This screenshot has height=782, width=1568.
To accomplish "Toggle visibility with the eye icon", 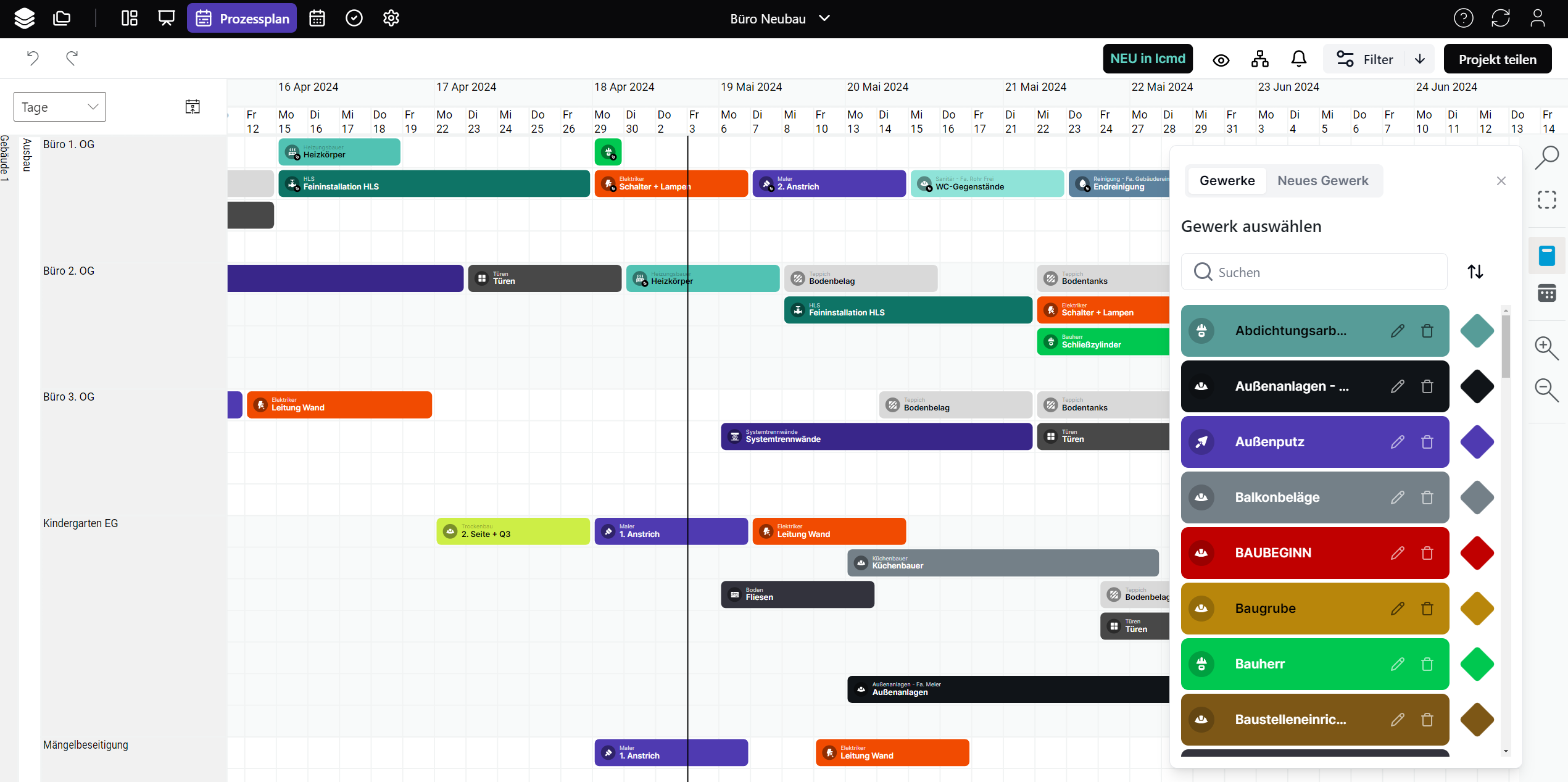I will point(1221,60).
